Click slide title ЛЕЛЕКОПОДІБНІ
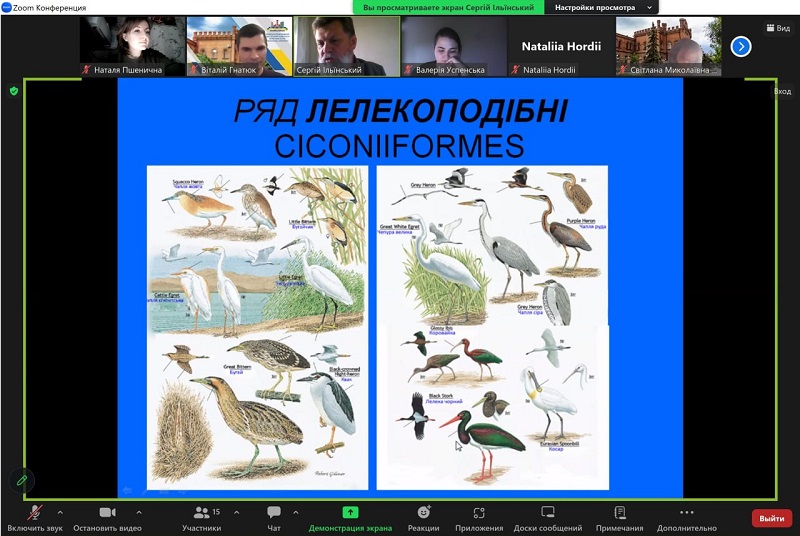 click(437, 110)
